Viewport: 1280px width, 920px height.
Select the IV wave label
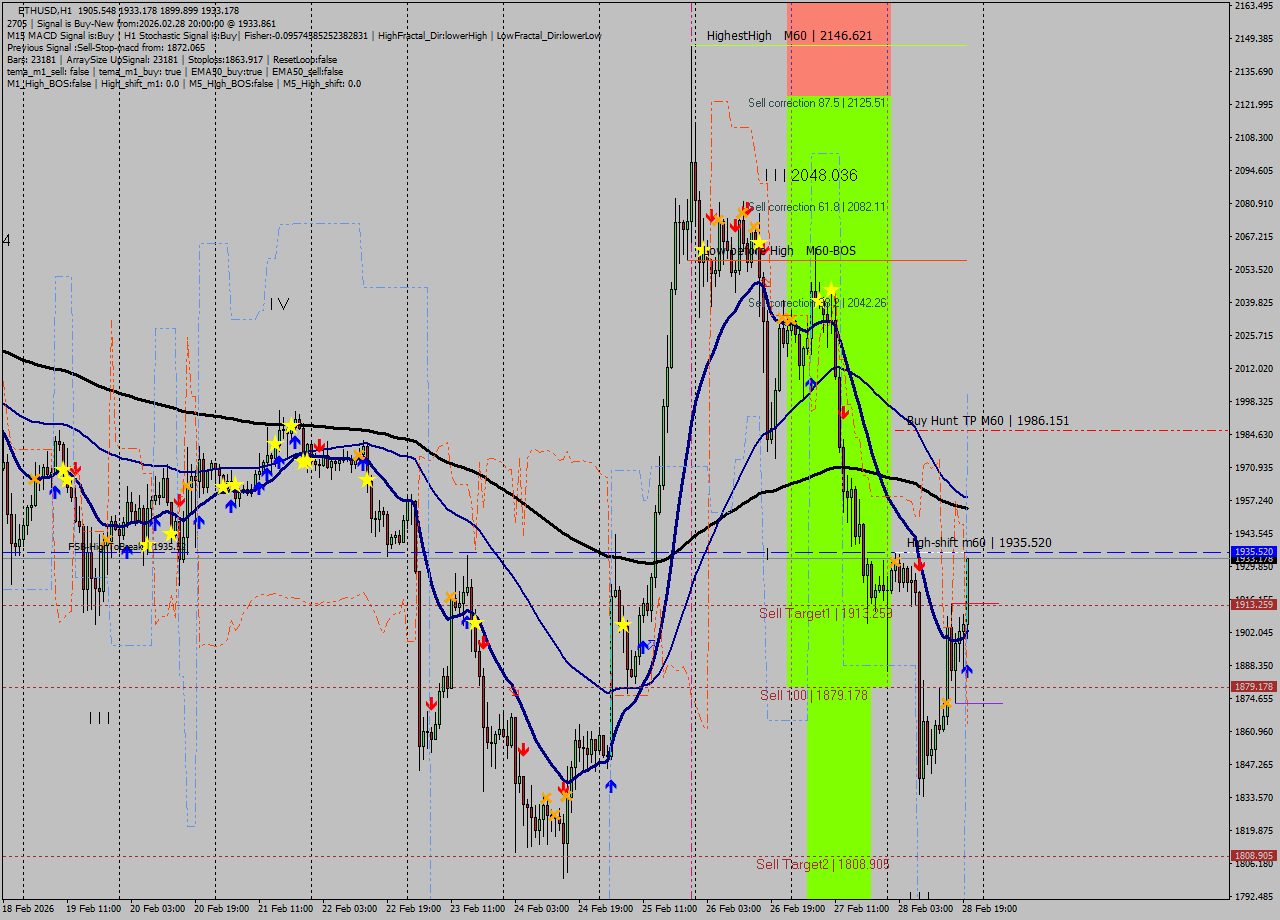point(279,303)
